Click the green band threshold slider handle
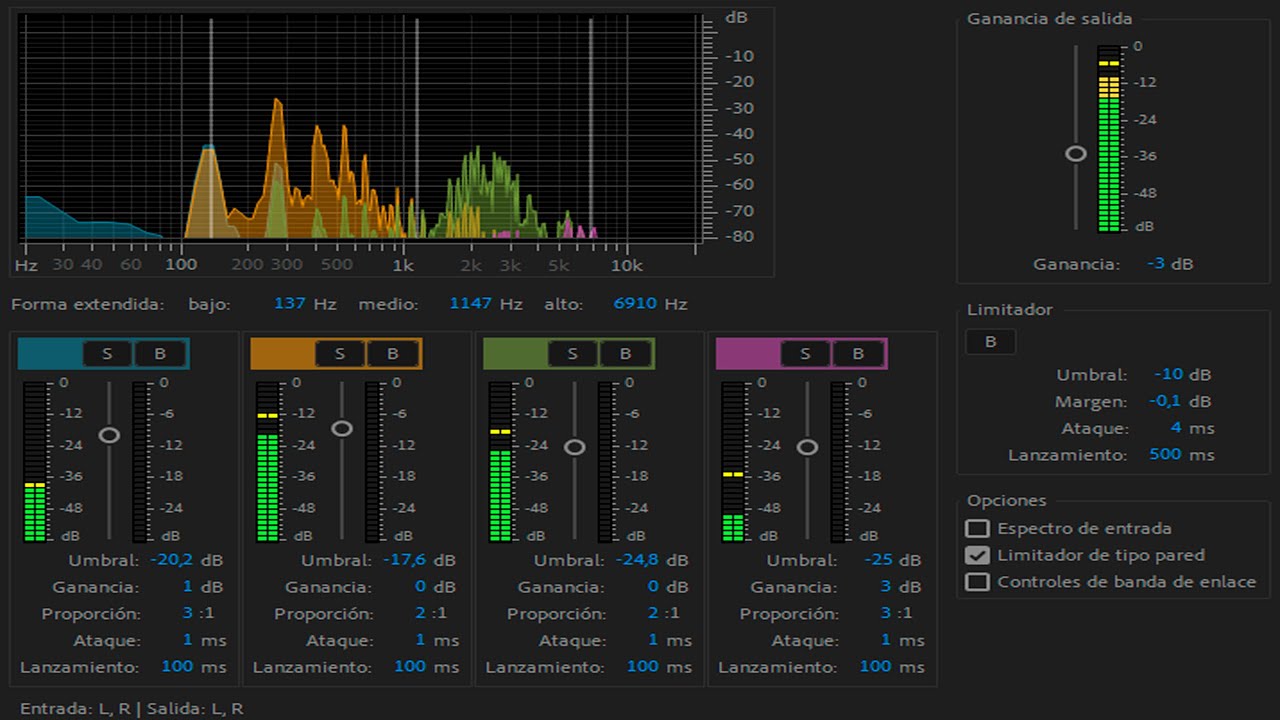Screen dimensions: 1280x720 (575, 447)
